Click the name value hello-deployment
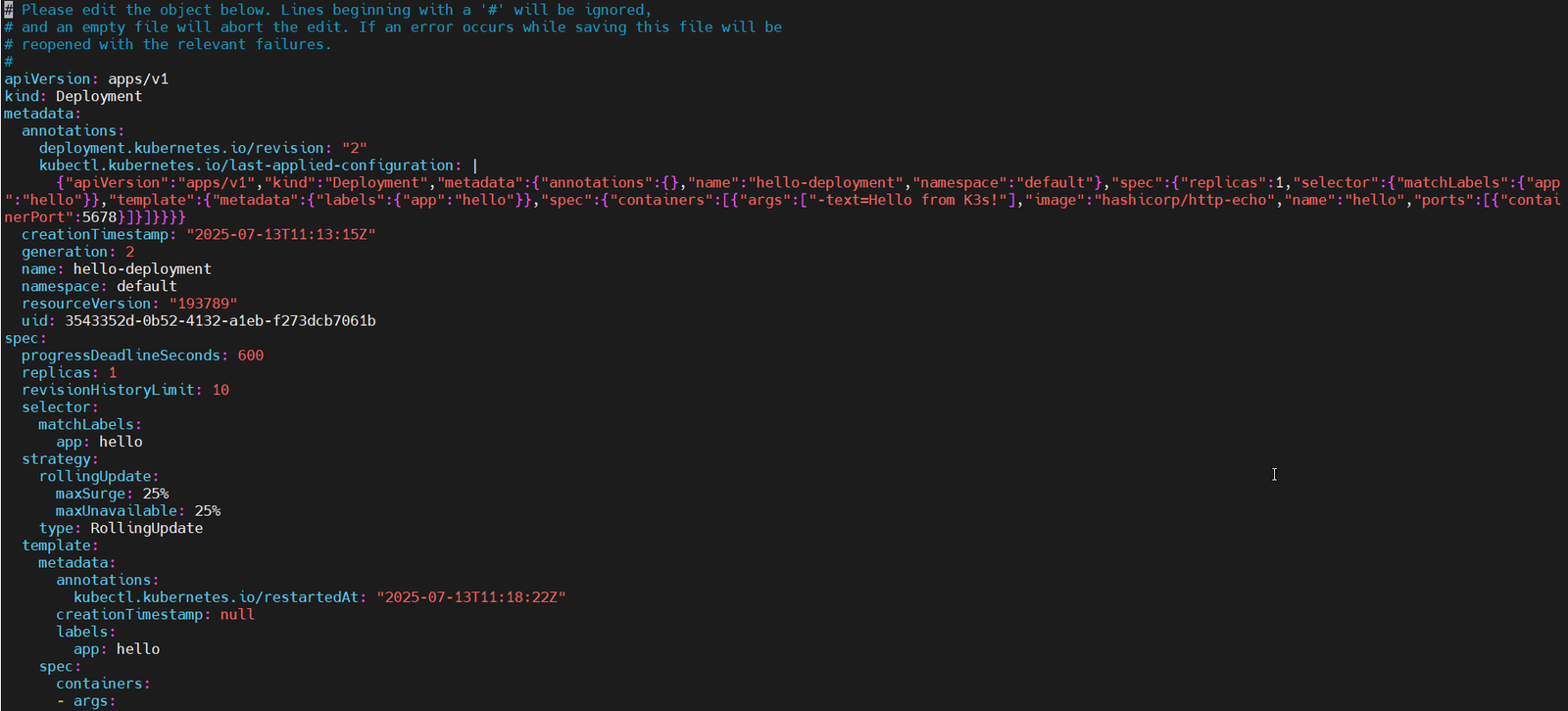1568x711 pixels. (142, 269)
